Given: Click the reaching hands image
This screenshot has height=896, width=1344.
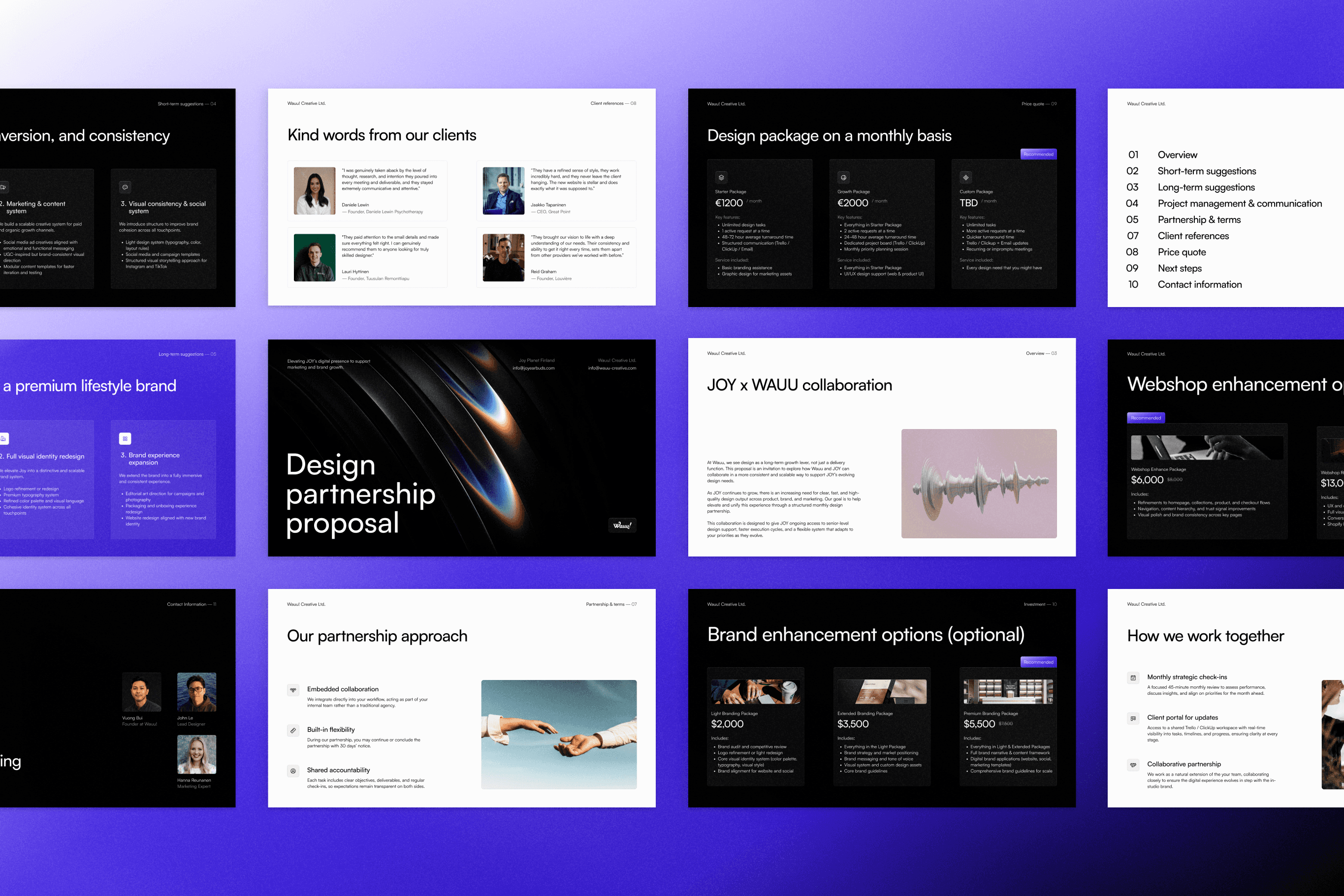Looking at the screenshot, I should 559,734.
